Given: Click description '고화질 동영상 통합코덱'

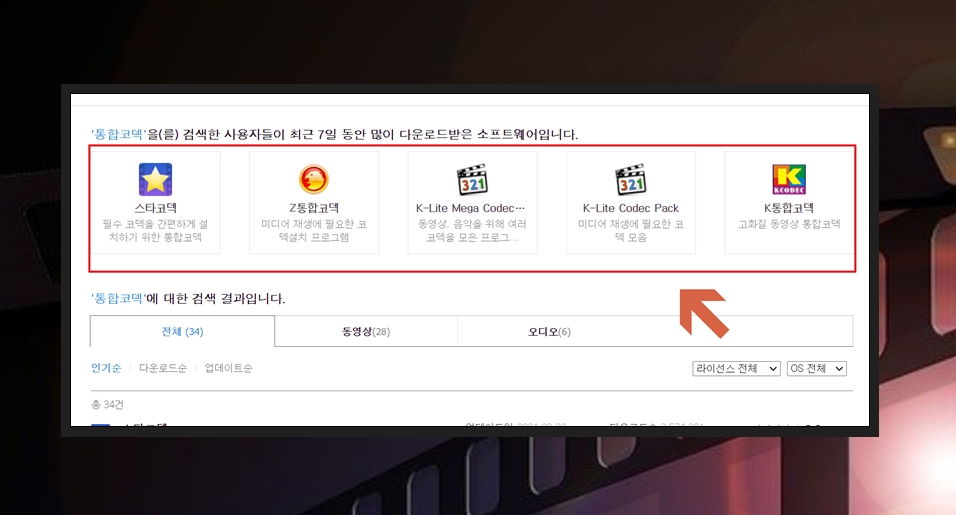Looking at the screenshot, I should click(789, 224).
